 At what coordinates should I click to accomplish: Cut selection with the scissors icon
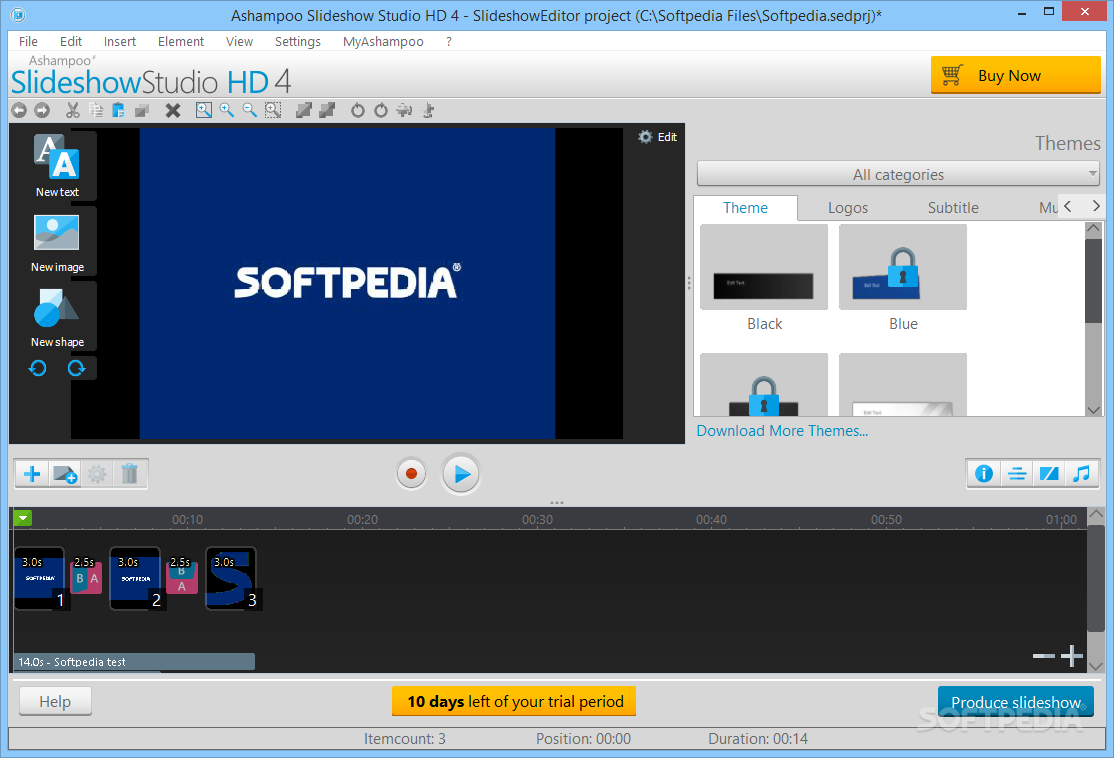tap(72, 110)
